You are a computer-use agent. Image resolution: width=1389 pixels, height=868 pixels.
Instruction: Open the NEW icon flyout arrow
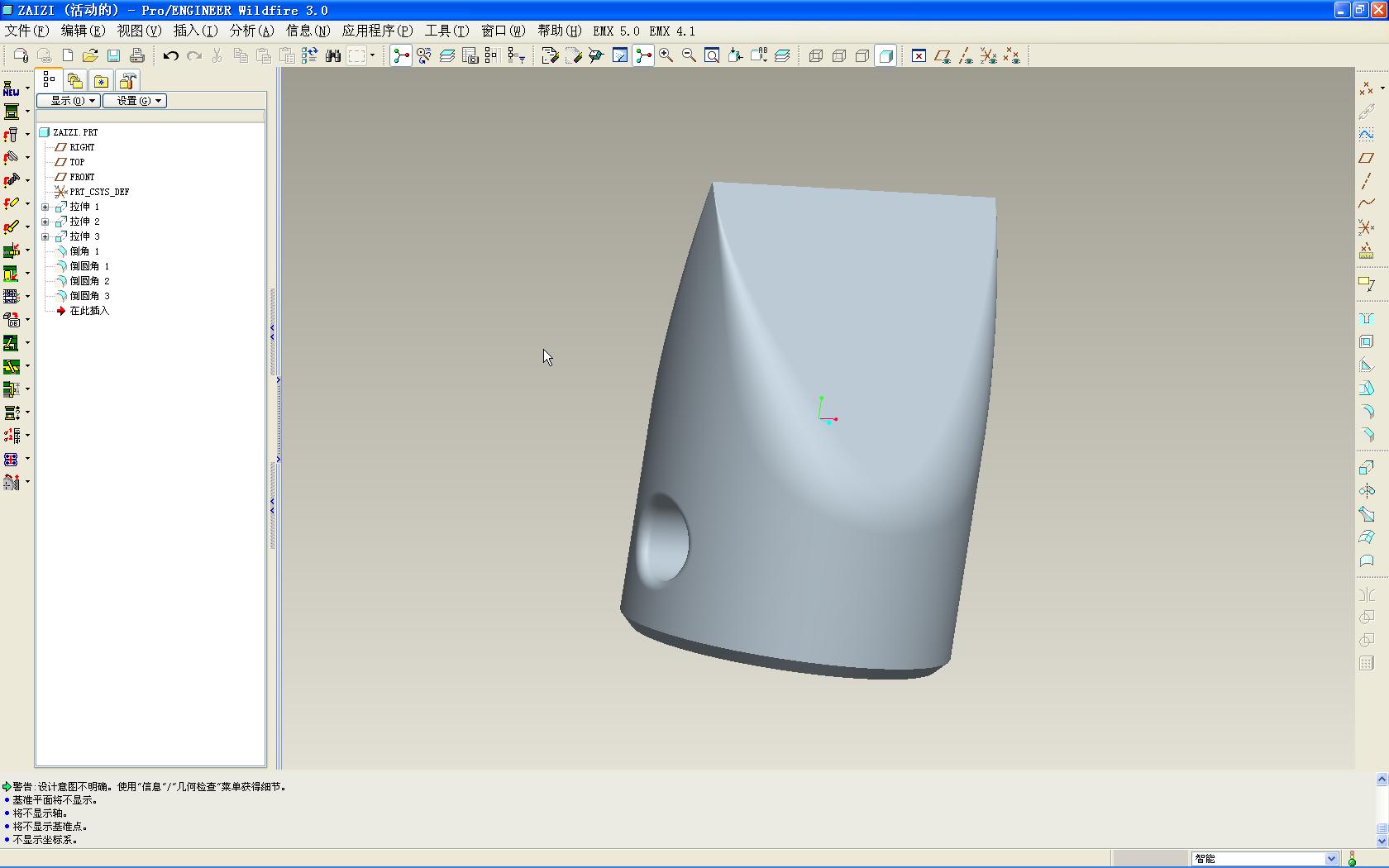(x=27, y=88)
